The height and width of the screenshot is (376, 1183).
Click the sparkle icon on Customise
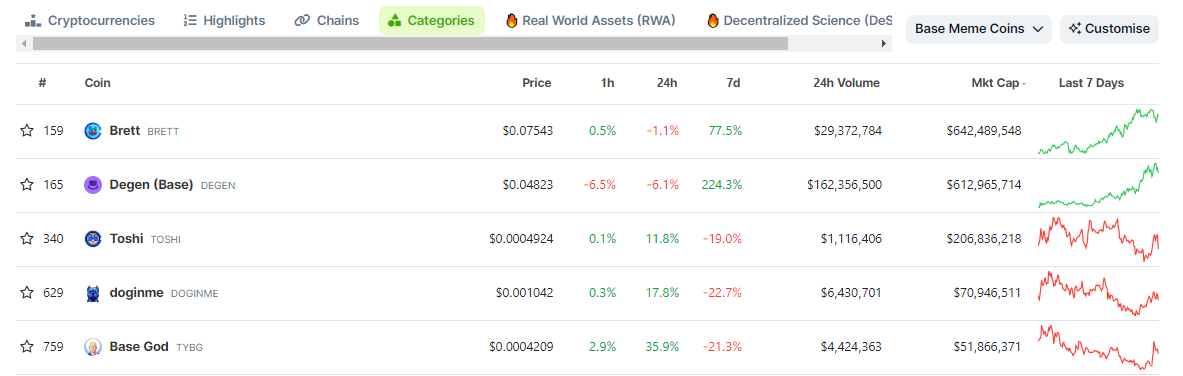[1075, 29]
